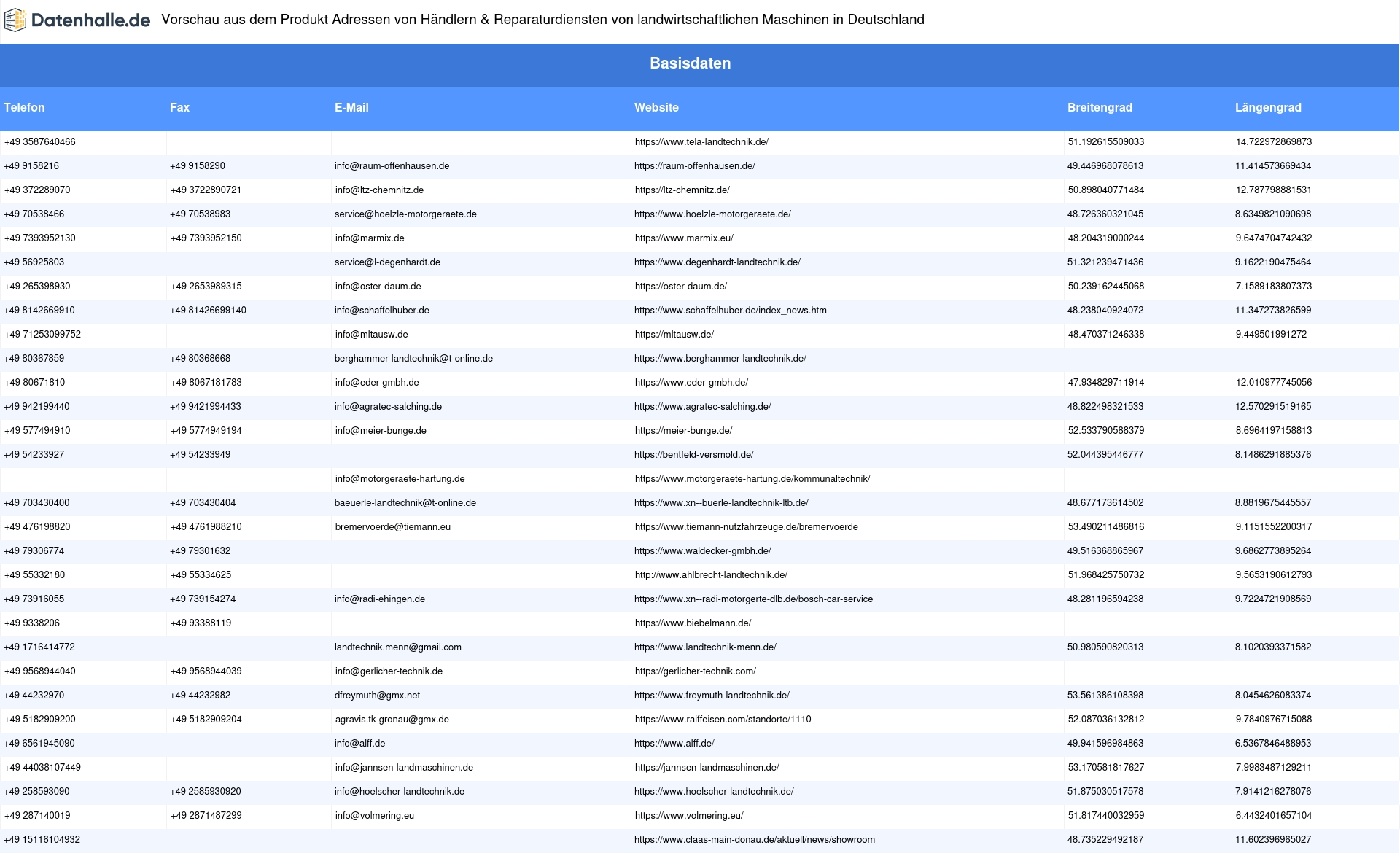
Task: Click email info@volmering.eu
Action: [x=374, y=816]
